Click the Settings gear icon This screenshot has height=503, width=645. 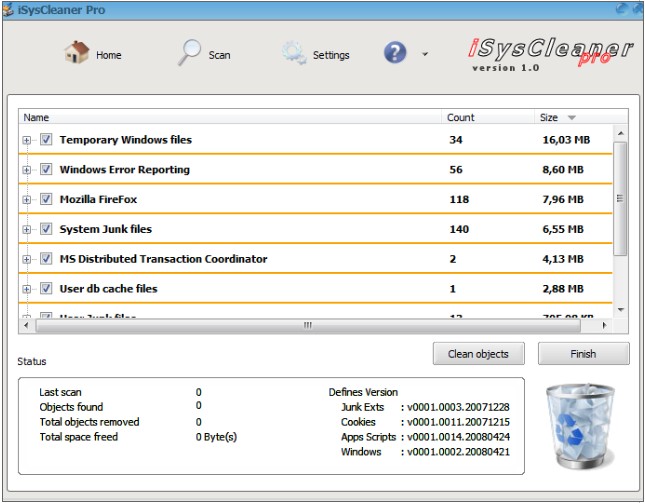pyautogui.click(x=293, y=54)
